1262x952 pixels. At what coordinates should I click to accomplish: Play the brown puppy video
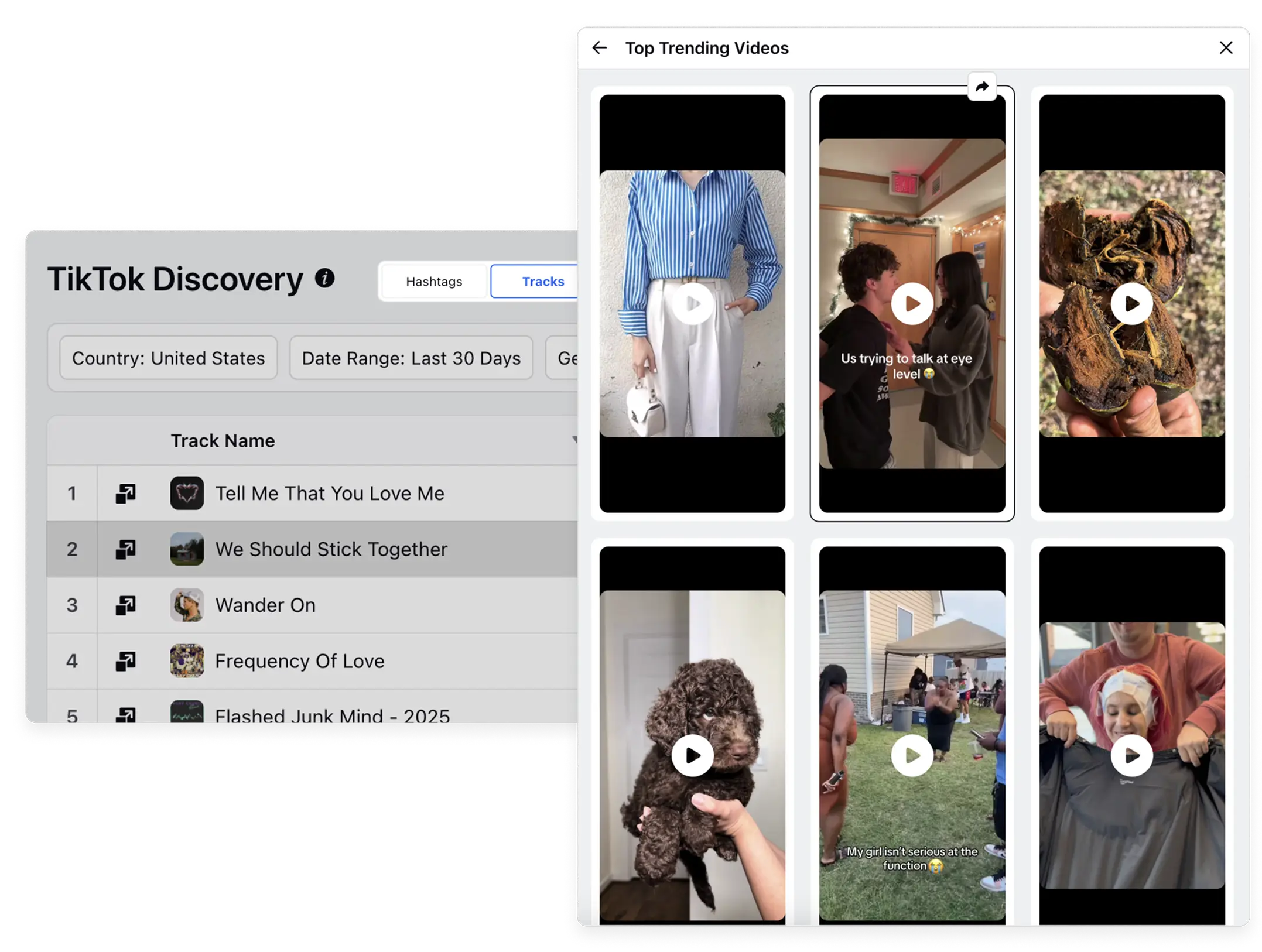click(x=692, y=755)
